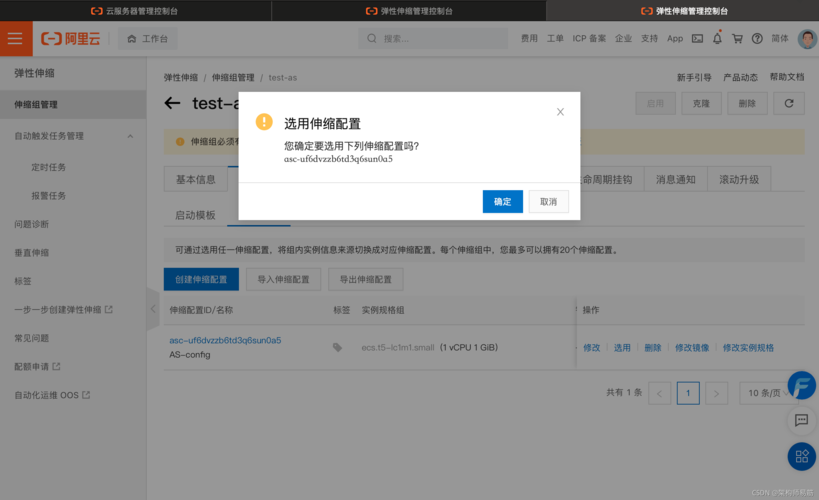Collapse the 自动触发任务管理 section
The width and height of the screenshot is (819, 500).
click(x=130, y=136)
